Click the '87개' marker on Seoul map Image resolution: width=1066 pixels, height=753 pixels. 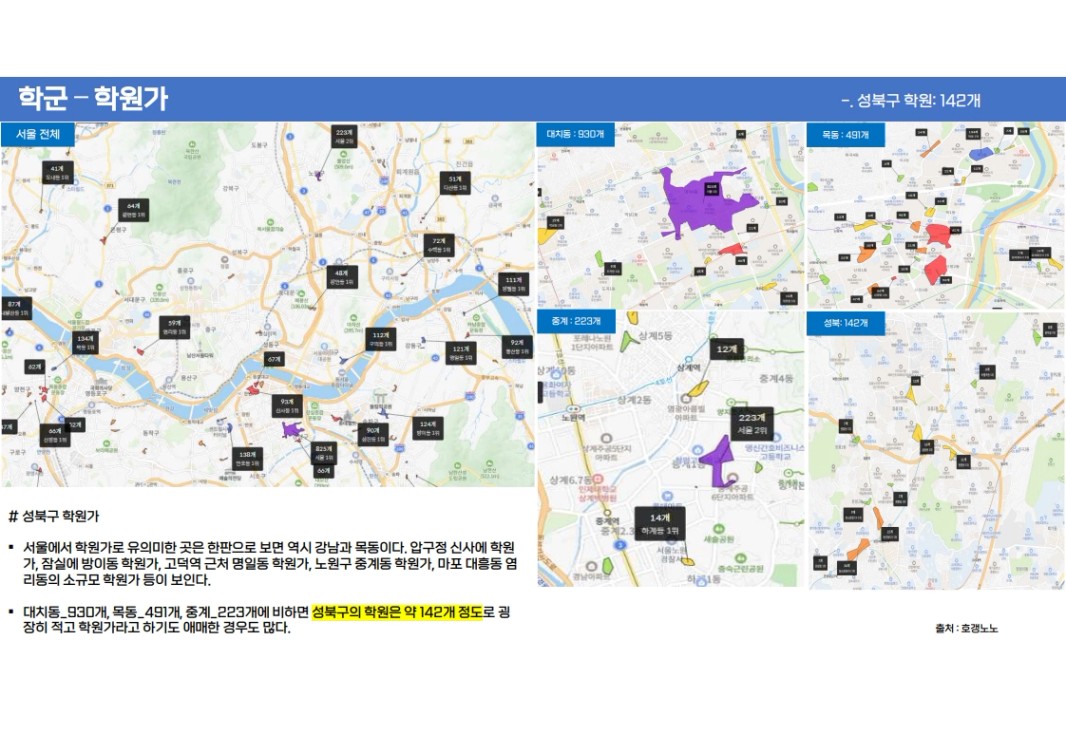pos(15,308)
